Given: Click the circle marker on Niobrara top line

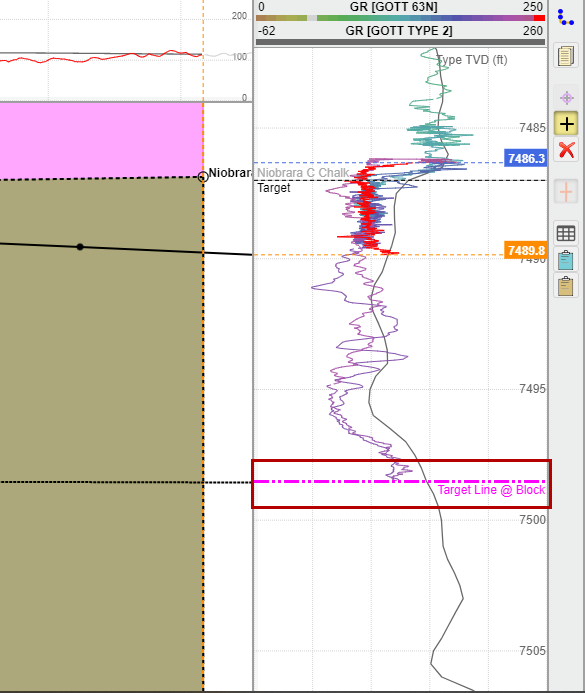Looking at the screenshot, I should coord(202,177).
